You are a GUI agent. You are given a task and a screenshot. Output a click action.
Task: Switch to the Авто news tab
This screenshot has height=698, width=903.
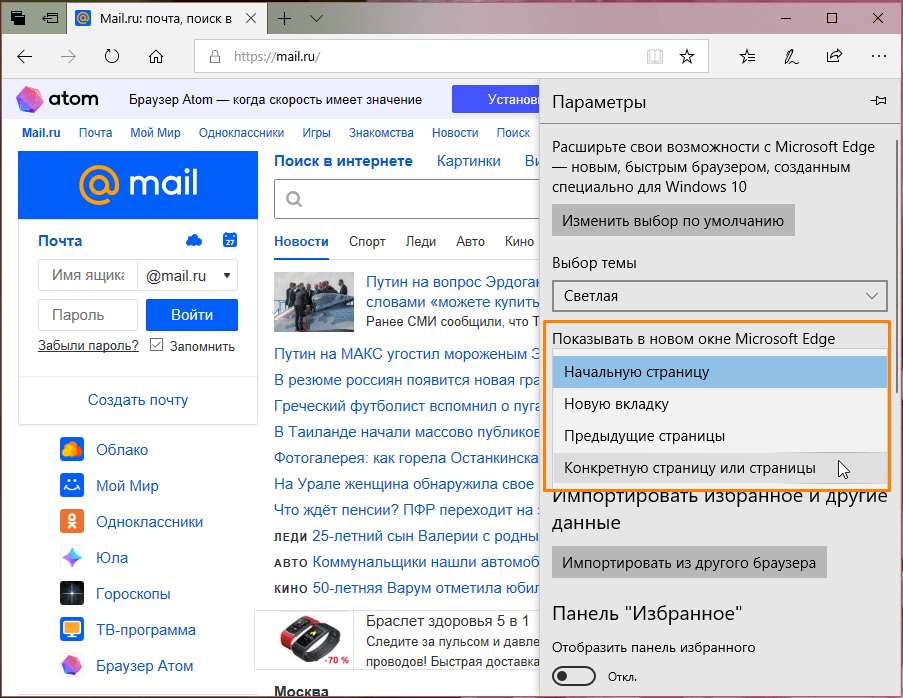pos(471,242)
